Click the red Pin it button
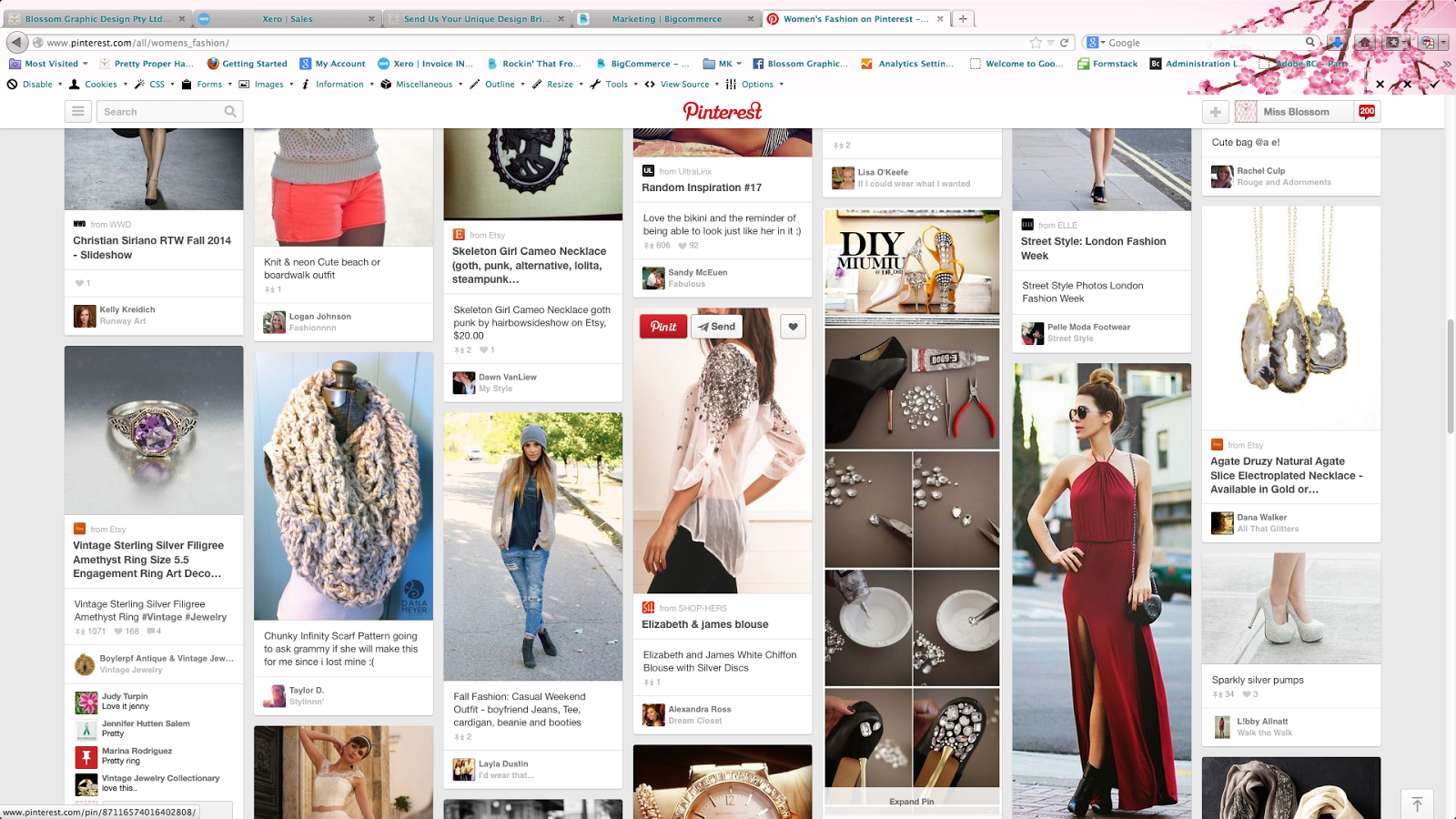Viewport: 1456px width, 819px height. coord(663,327)
